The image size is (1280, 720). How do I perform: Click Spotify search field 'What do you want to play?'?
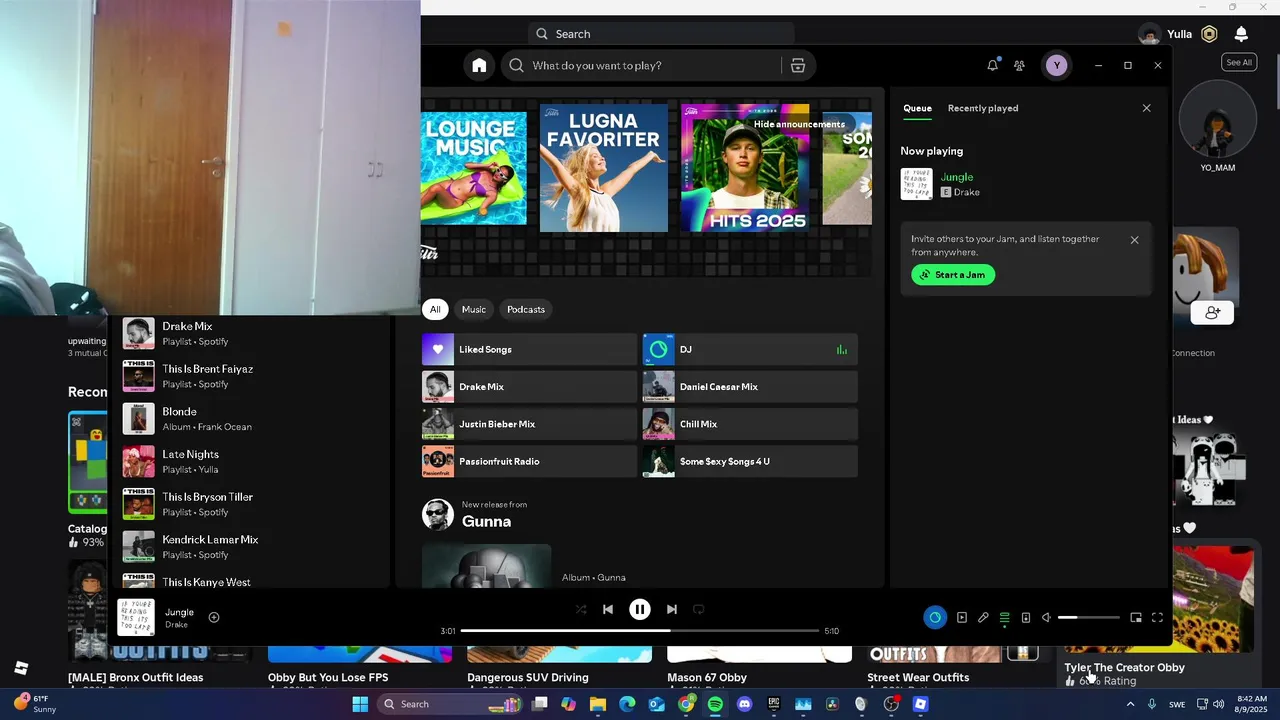click(640, 65)
